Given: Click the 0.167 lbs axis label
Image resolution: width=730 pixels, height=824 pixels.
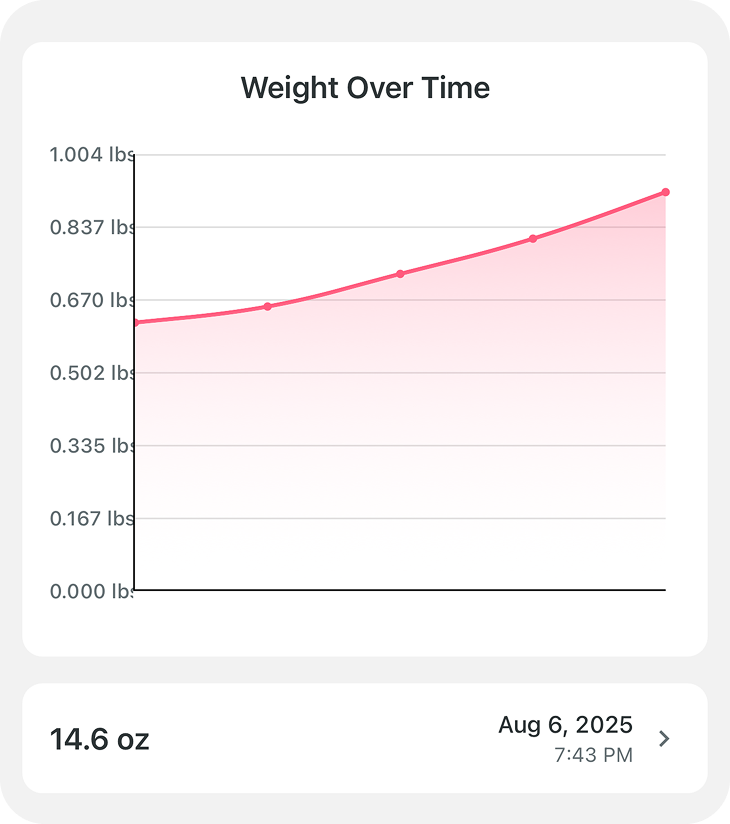Looking at the screenshot, I should 91,518.
